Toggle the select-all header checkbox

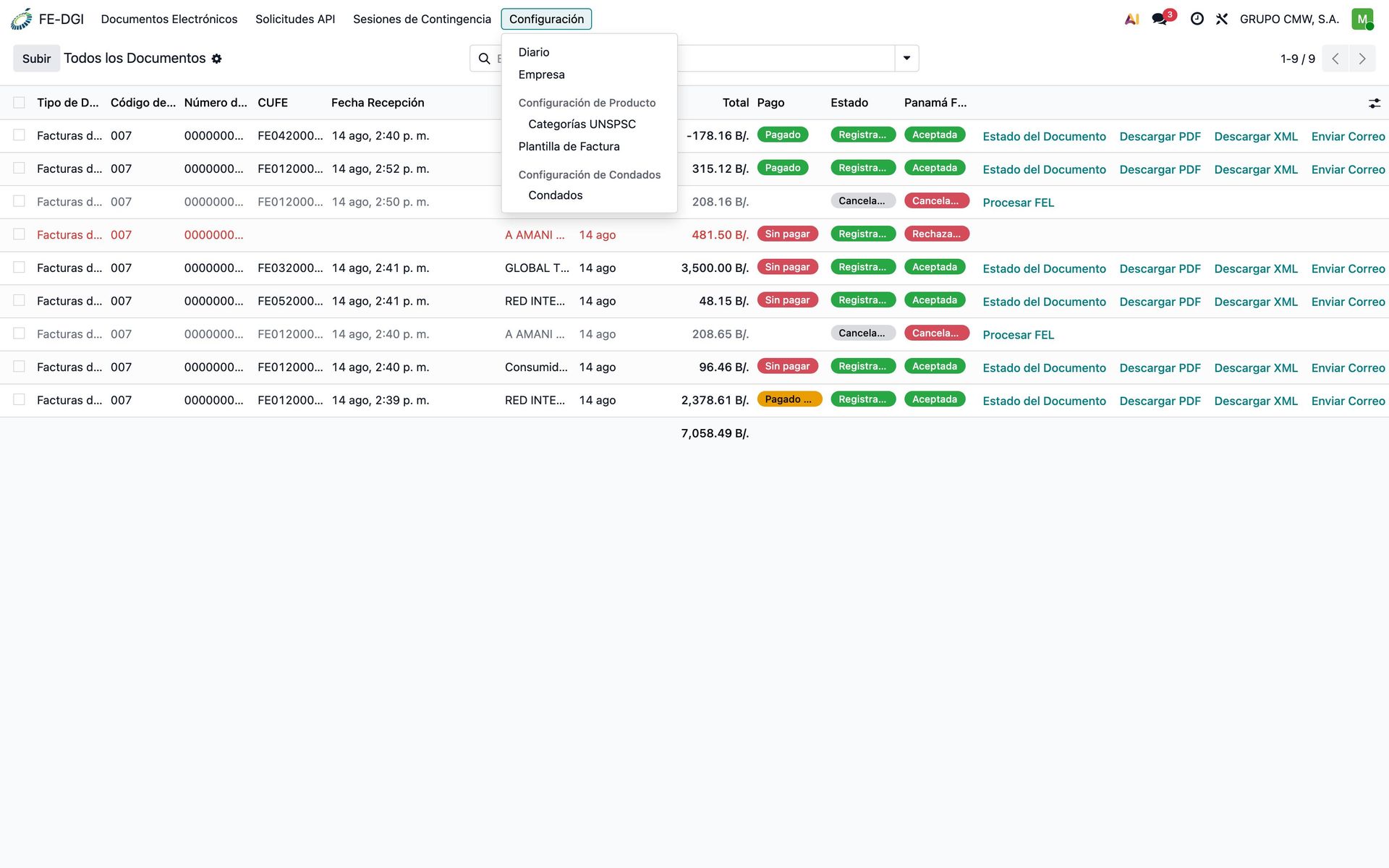point(19,103)
